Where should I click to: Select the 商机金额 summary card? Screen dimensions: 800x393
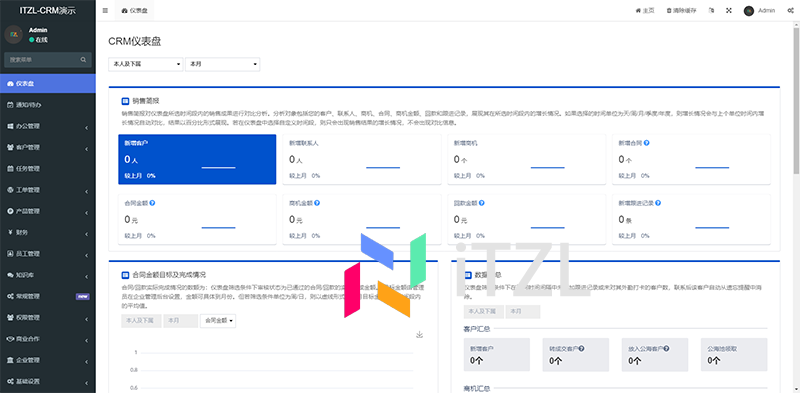coord(362,219)
